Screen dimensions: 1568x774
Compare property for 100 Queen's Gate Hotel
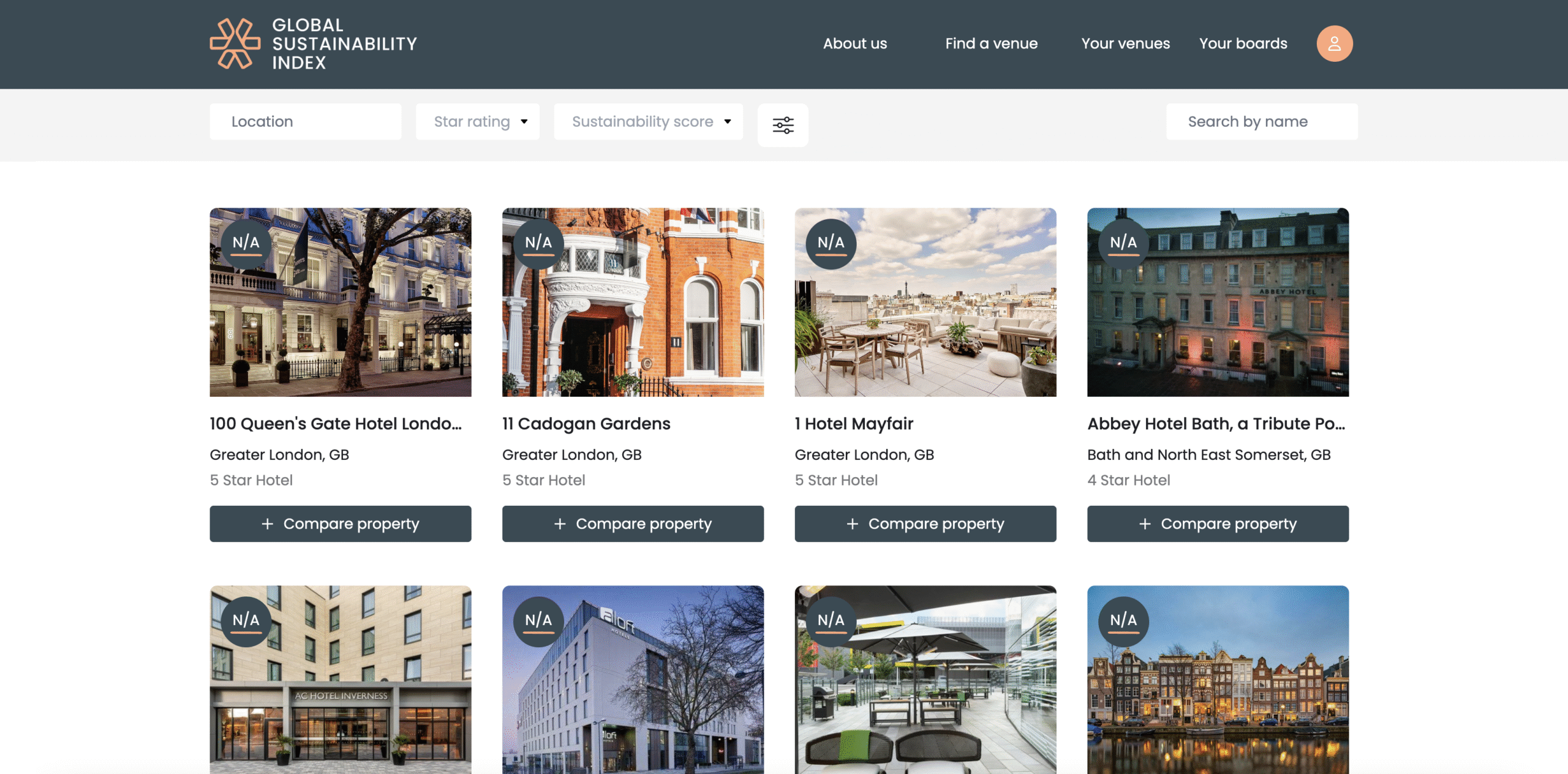[x=340, y=524]
